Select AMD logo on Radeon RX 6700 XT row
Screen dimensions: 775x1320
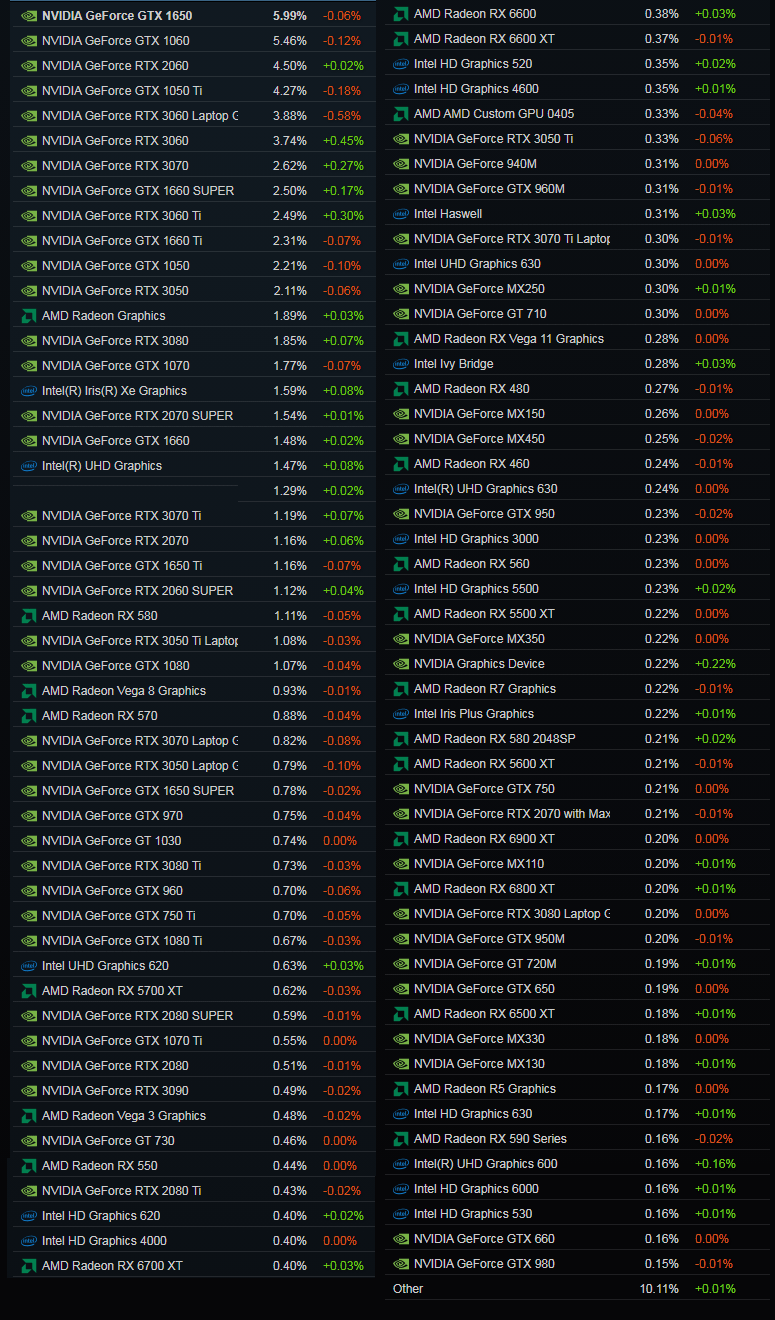(29, 1266)
